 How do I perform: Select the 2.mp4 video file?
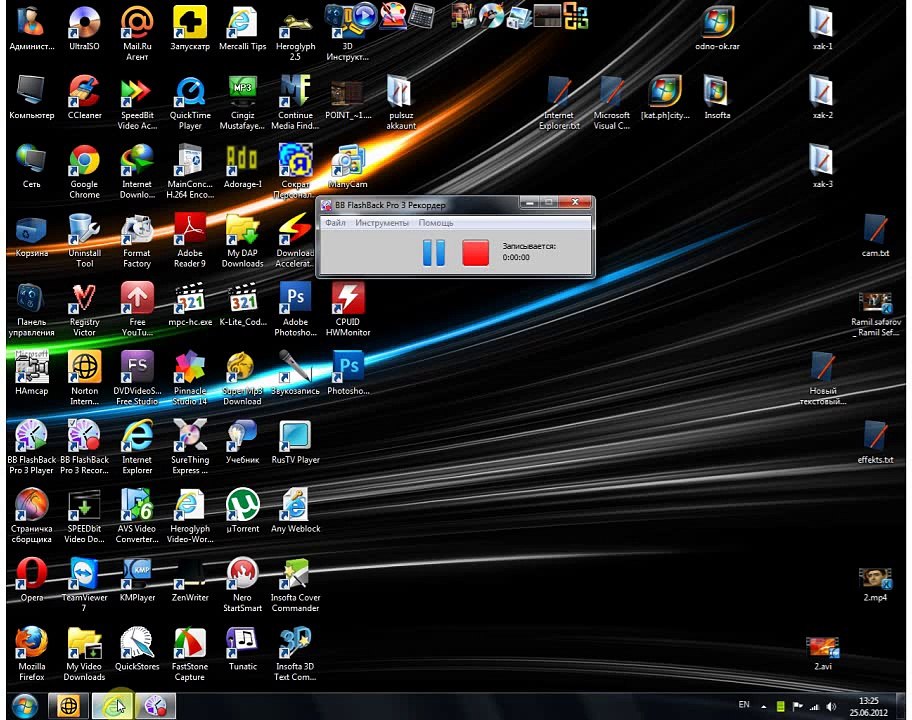[875, 585]
